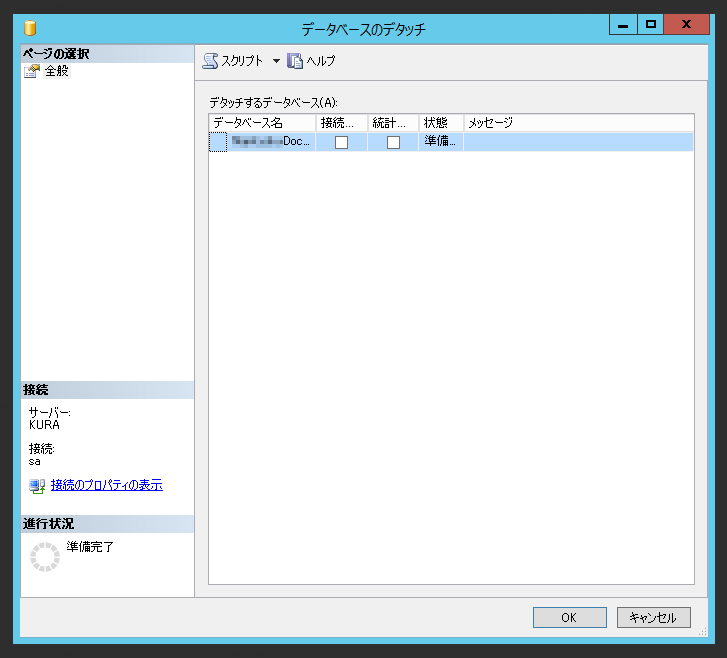Open 接続のプロパティの表示 link
The image size is (727, 658).
pos(107,485)
